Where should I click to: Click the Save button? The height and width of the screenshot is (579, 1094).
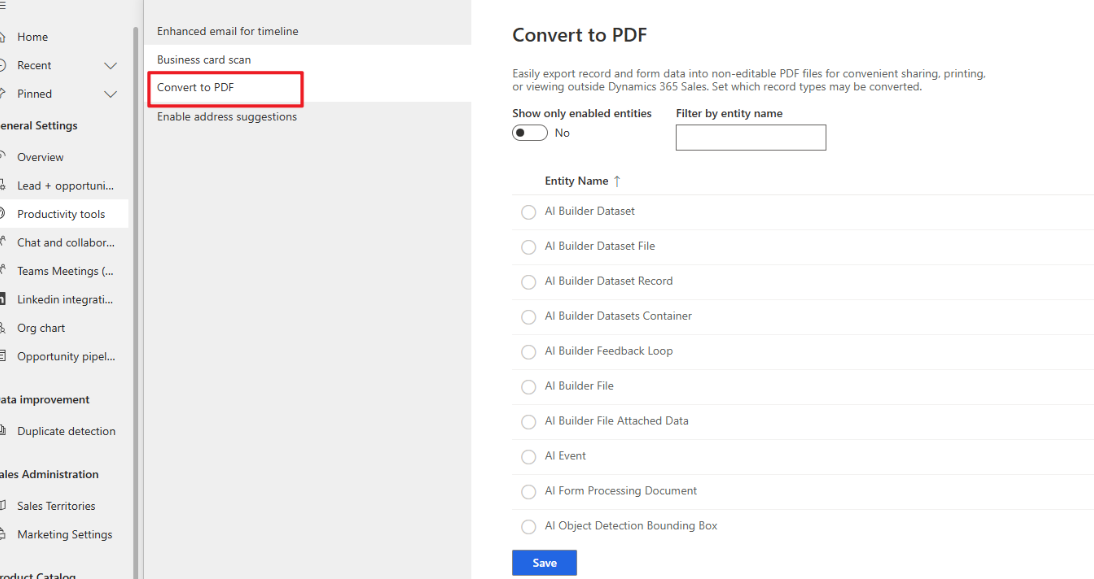click(544, 563)
